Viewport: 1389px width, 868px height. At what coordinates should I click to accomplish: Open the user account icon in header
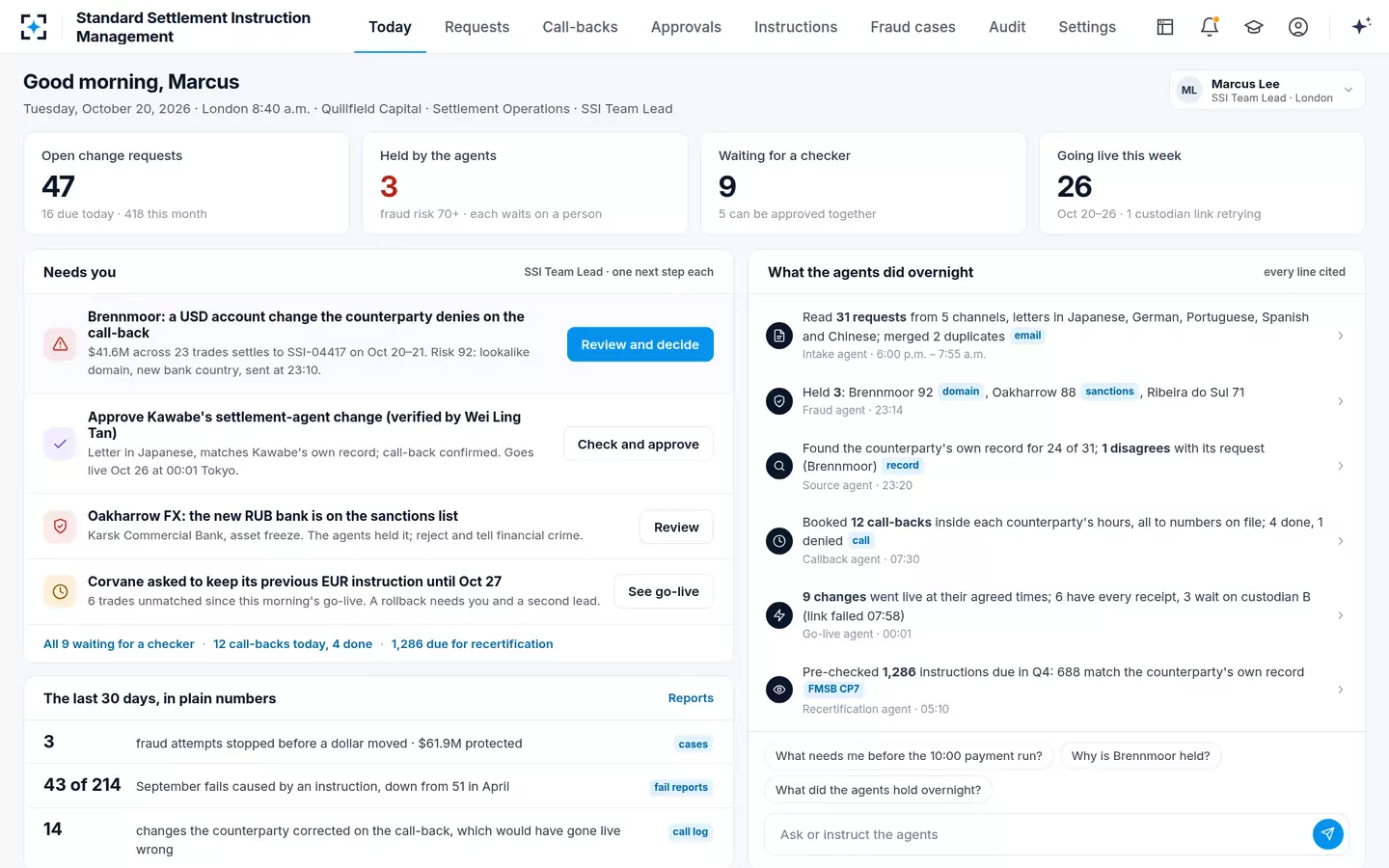(1298, 27)
